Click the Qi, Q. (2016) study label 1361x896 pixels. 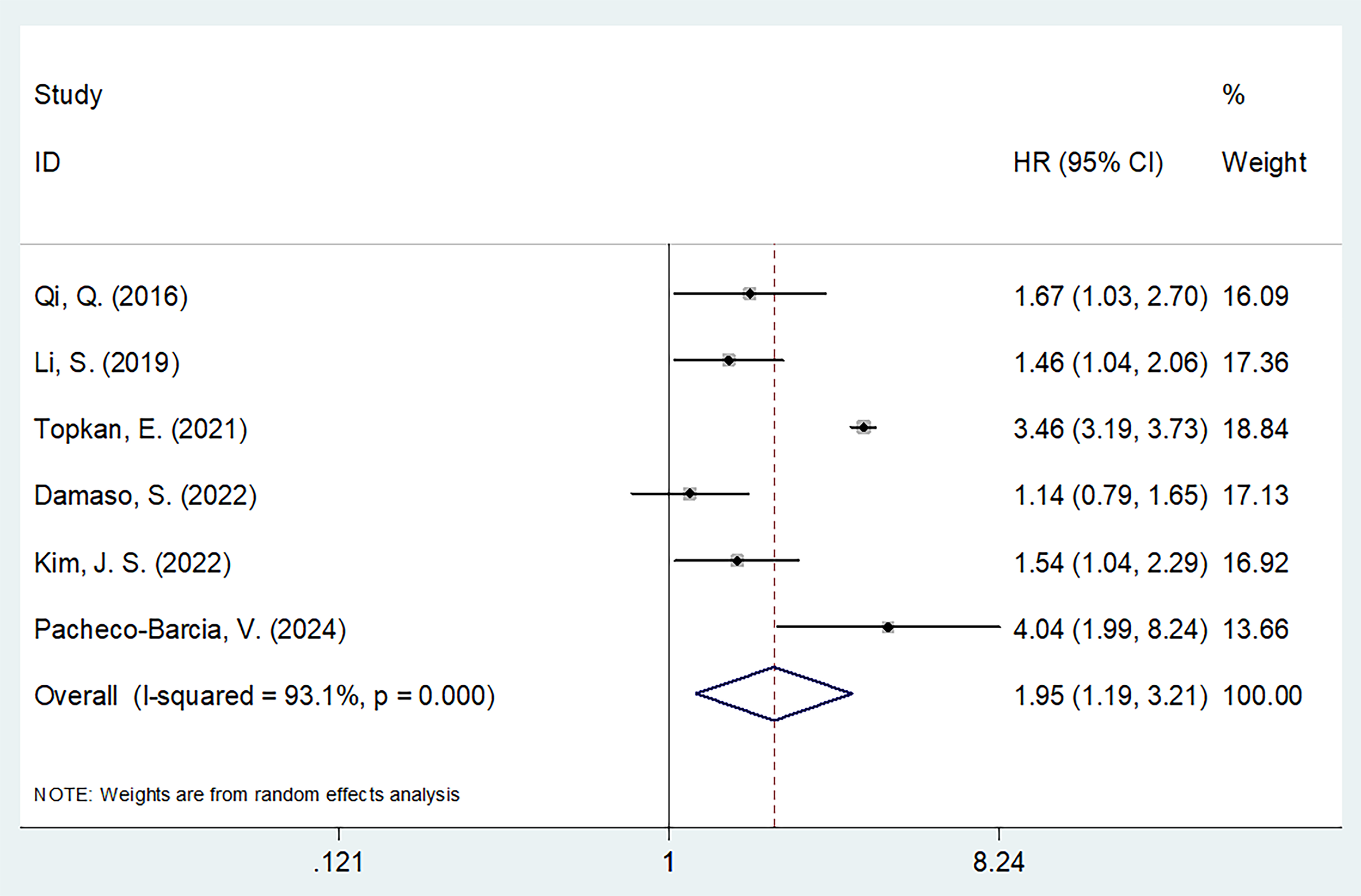point(111,296)
